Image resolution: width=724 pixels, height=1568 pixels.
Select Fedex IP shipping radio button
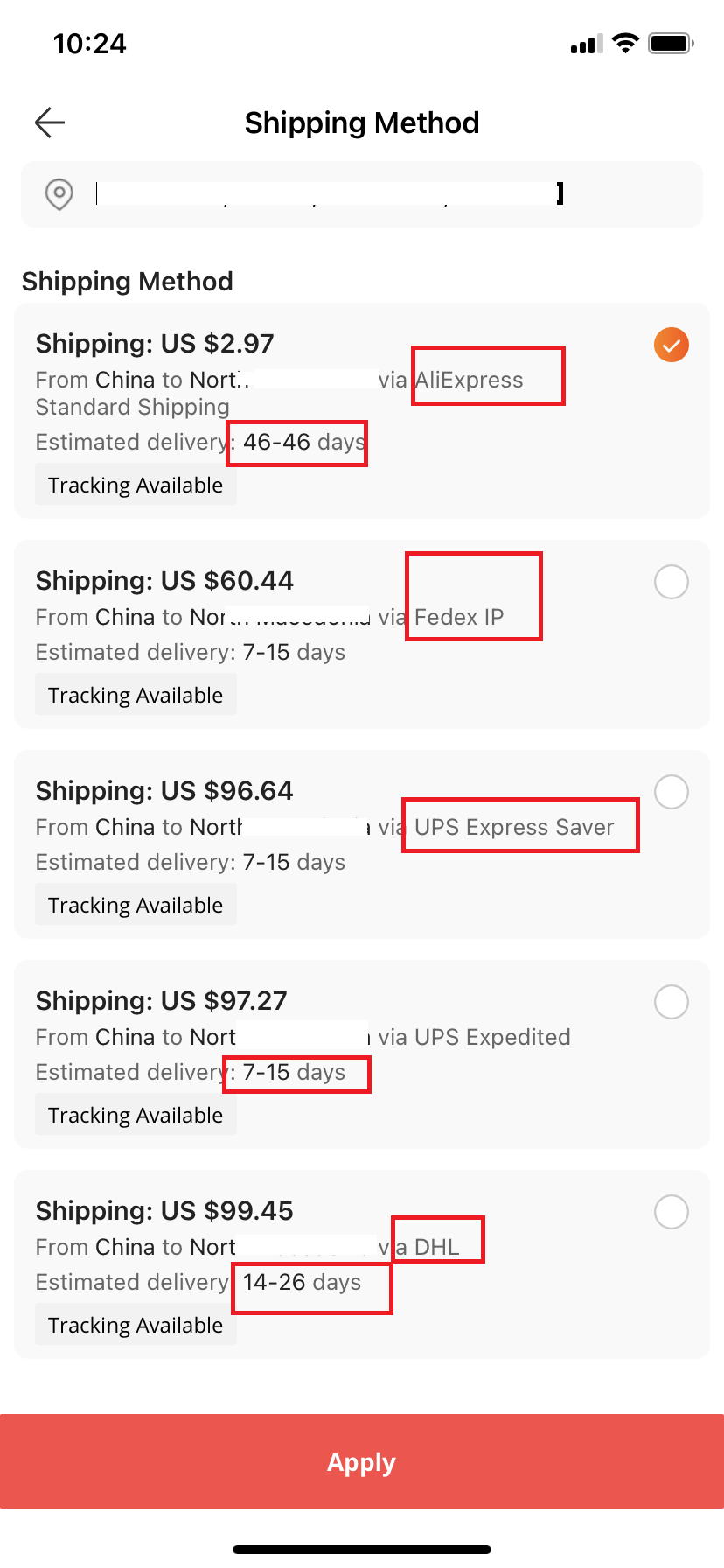[672, 582]
